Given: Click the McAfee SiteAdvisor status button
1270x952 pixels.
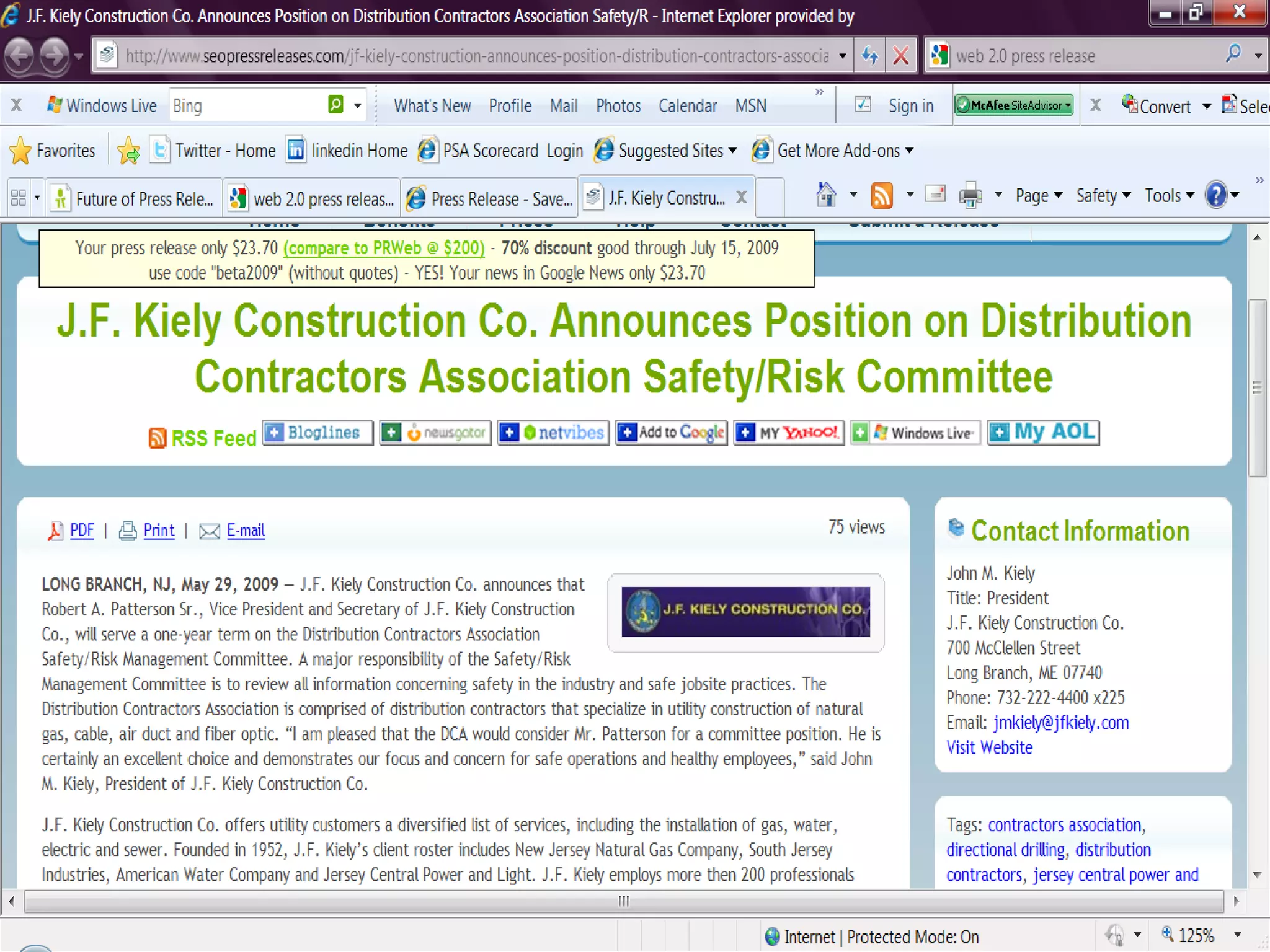Looking at the screenshot, I should point(1014,105).
